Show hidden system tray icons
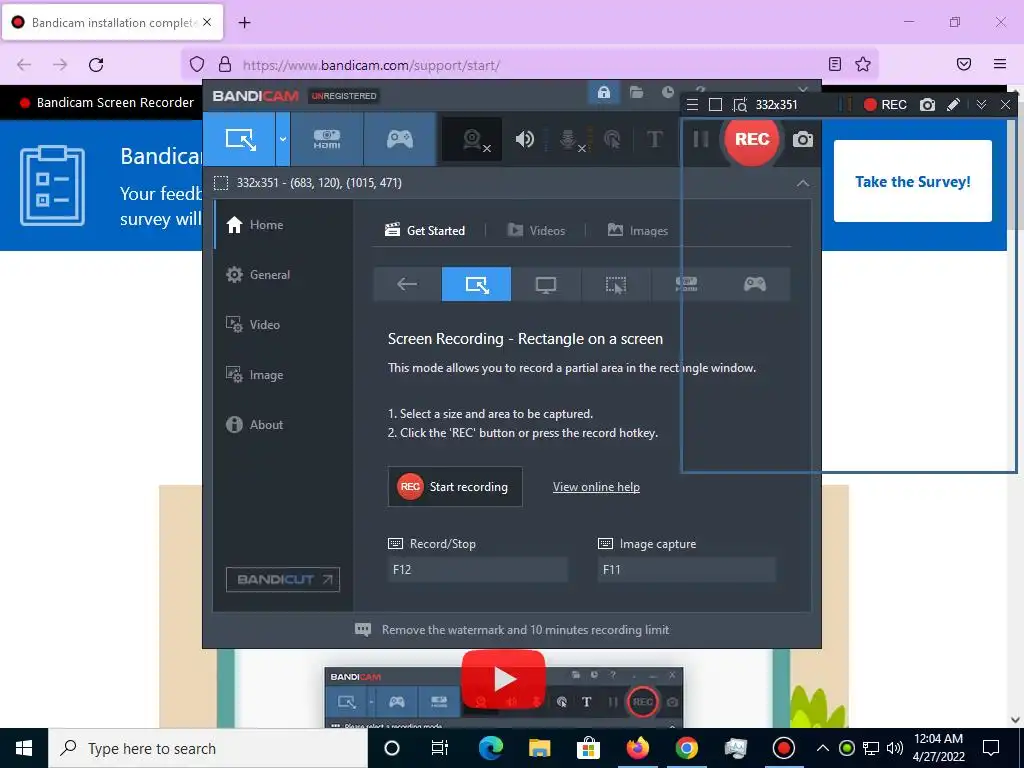This screenshot has height=768, width=1024. (823, 748)
